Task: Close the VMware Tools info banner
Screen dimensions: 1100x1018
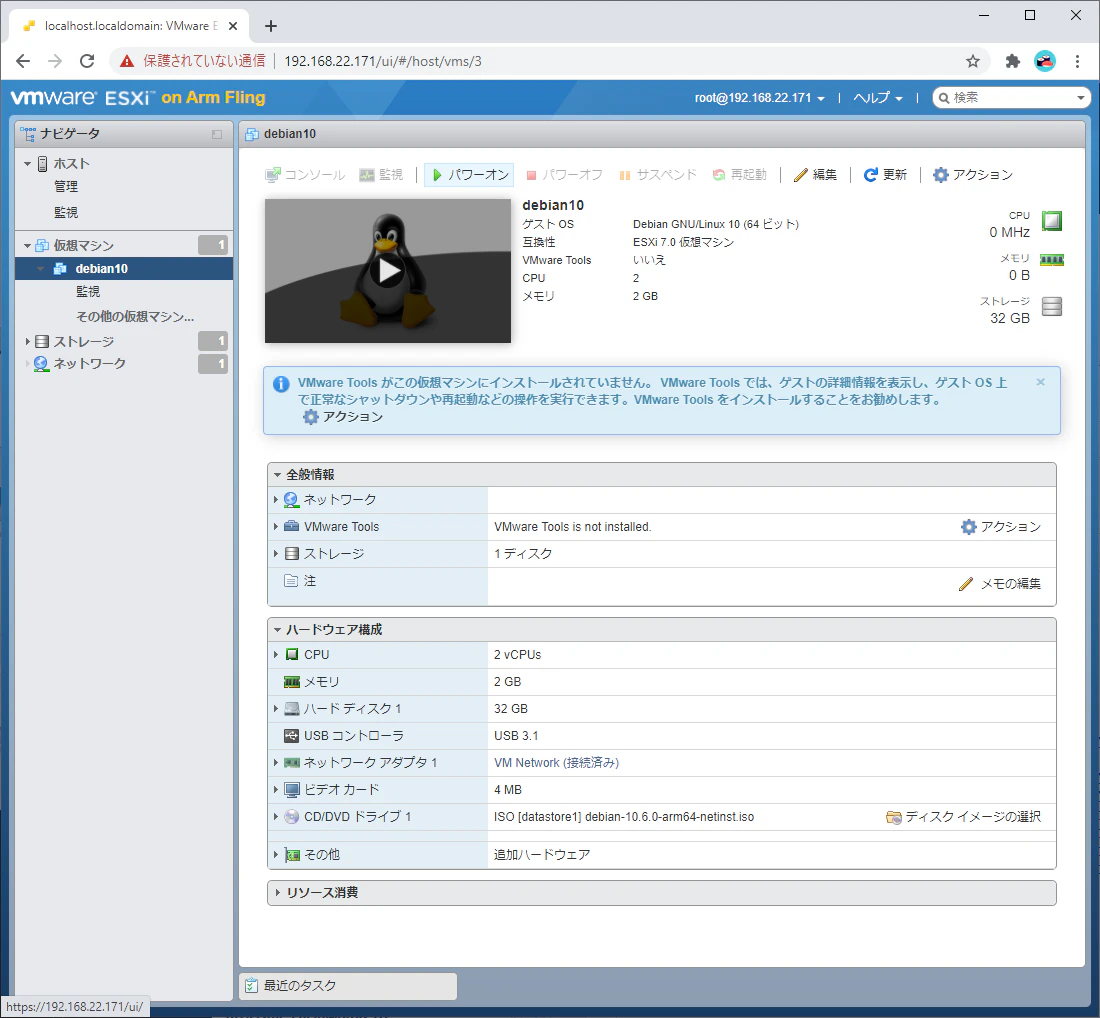Action: point(1040,382)
